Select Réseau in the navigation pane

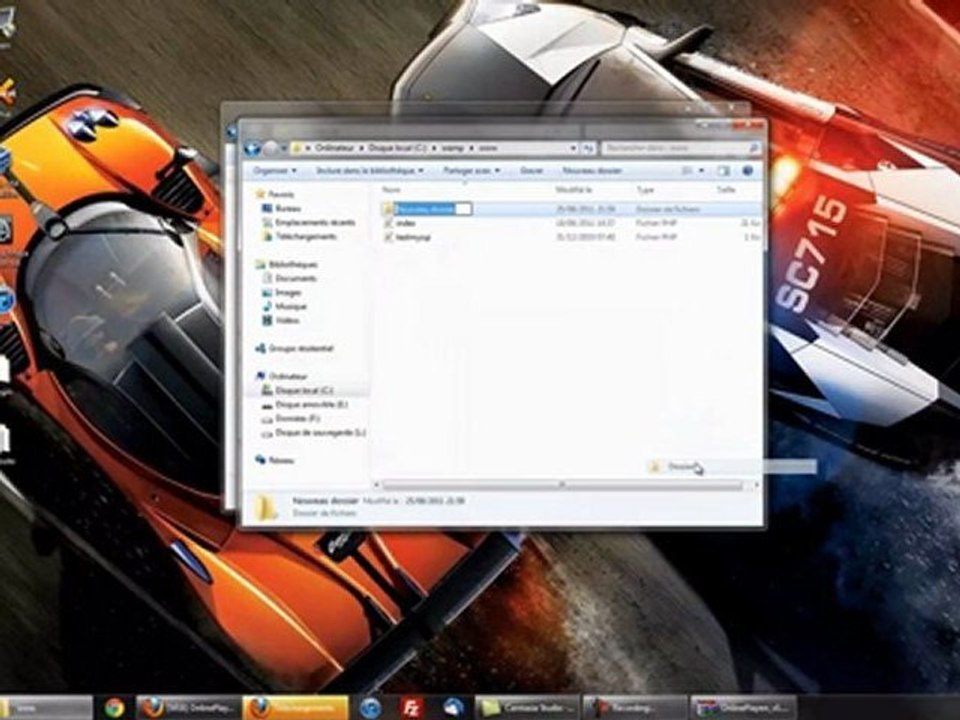click(281, 460)
